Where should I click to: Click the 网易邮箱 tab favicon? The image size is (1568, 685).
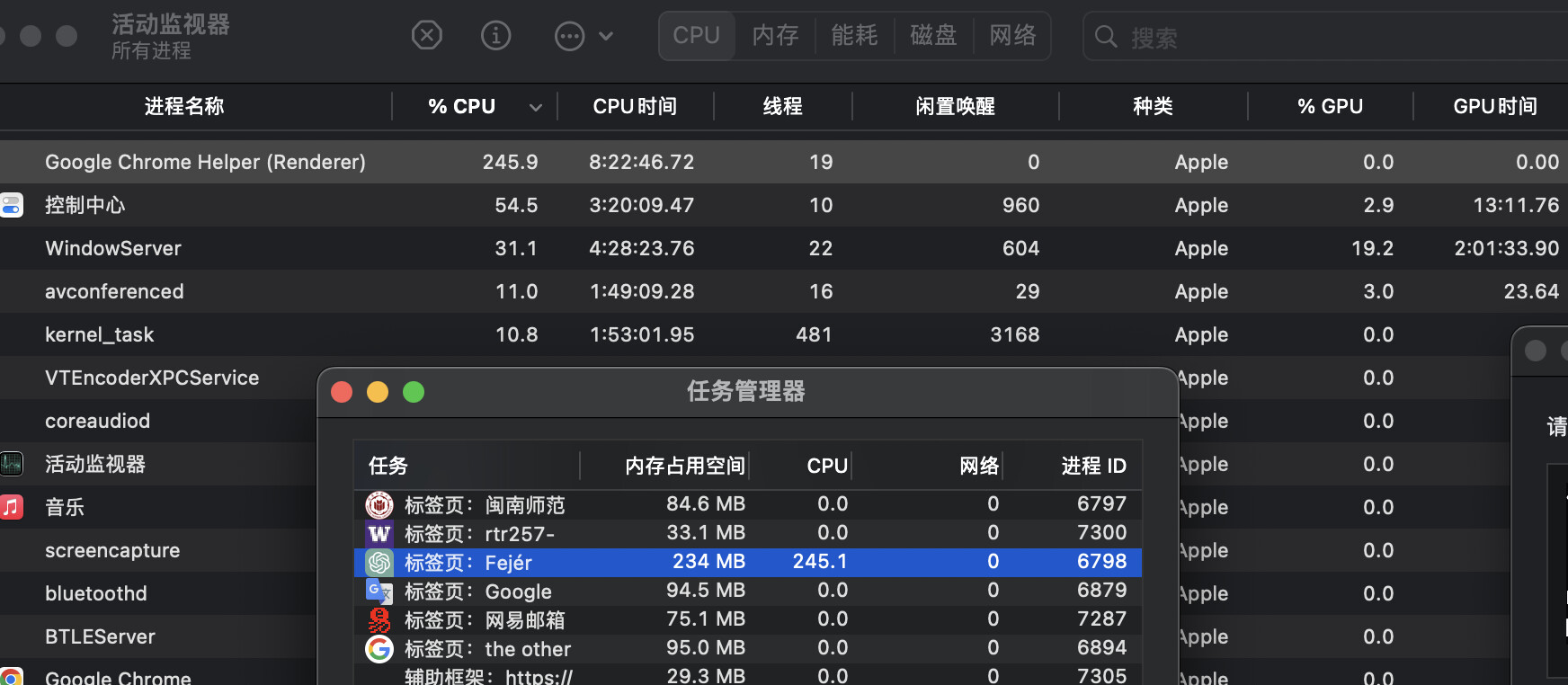pos(379,619)
